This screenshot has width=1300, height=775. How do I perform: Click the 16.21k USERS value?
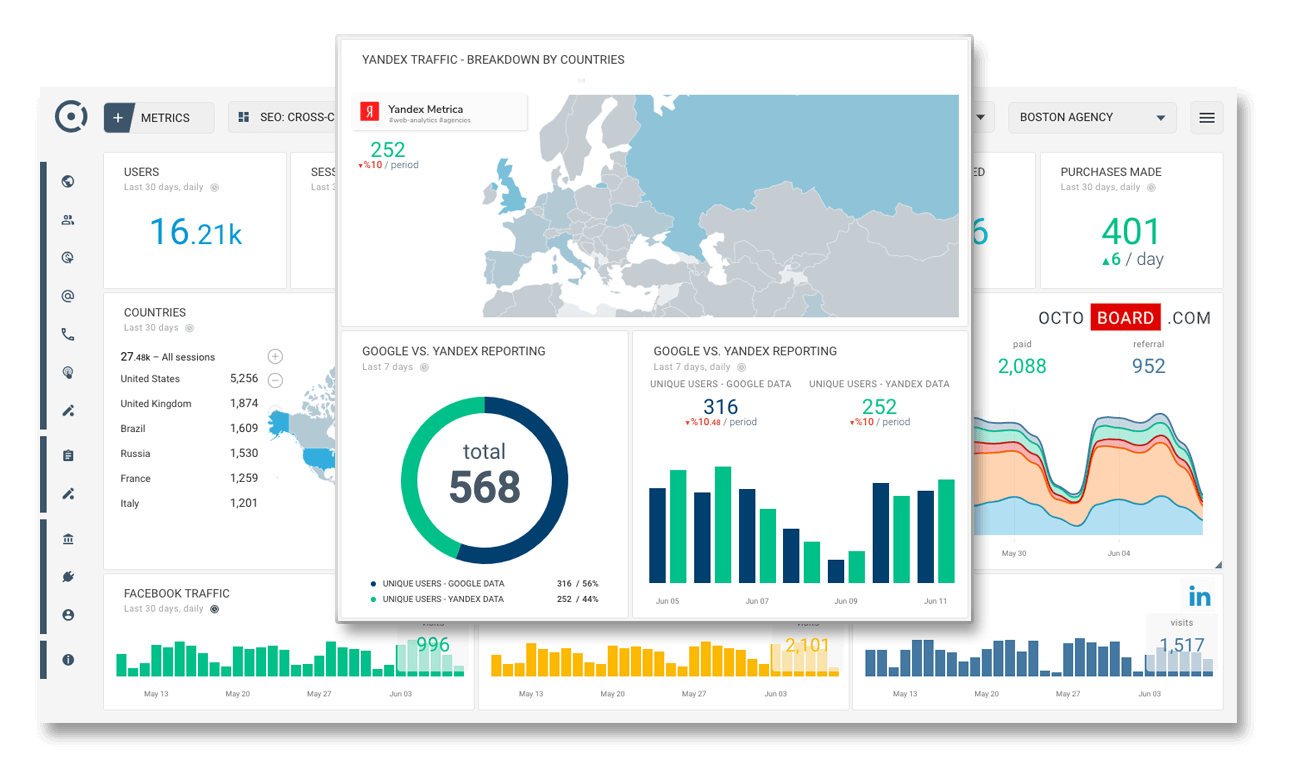195,232
